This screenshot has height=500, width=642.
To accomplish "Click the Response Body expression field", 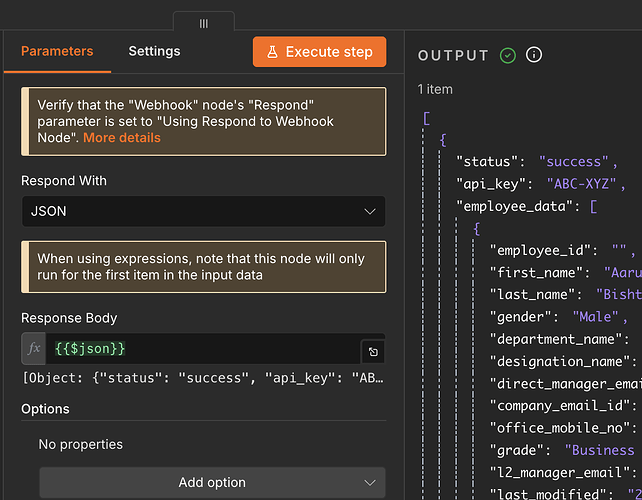I will click(203, 348).
